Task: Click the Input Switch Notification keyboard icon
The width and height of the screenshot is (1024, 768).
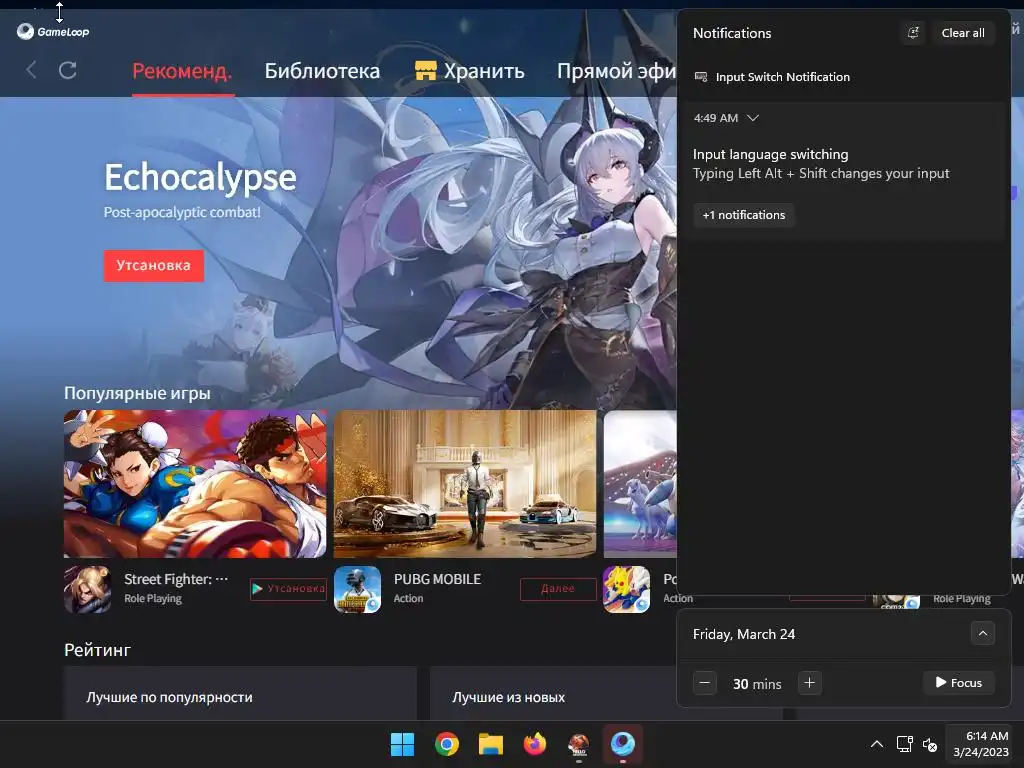Action: [701, 77]
